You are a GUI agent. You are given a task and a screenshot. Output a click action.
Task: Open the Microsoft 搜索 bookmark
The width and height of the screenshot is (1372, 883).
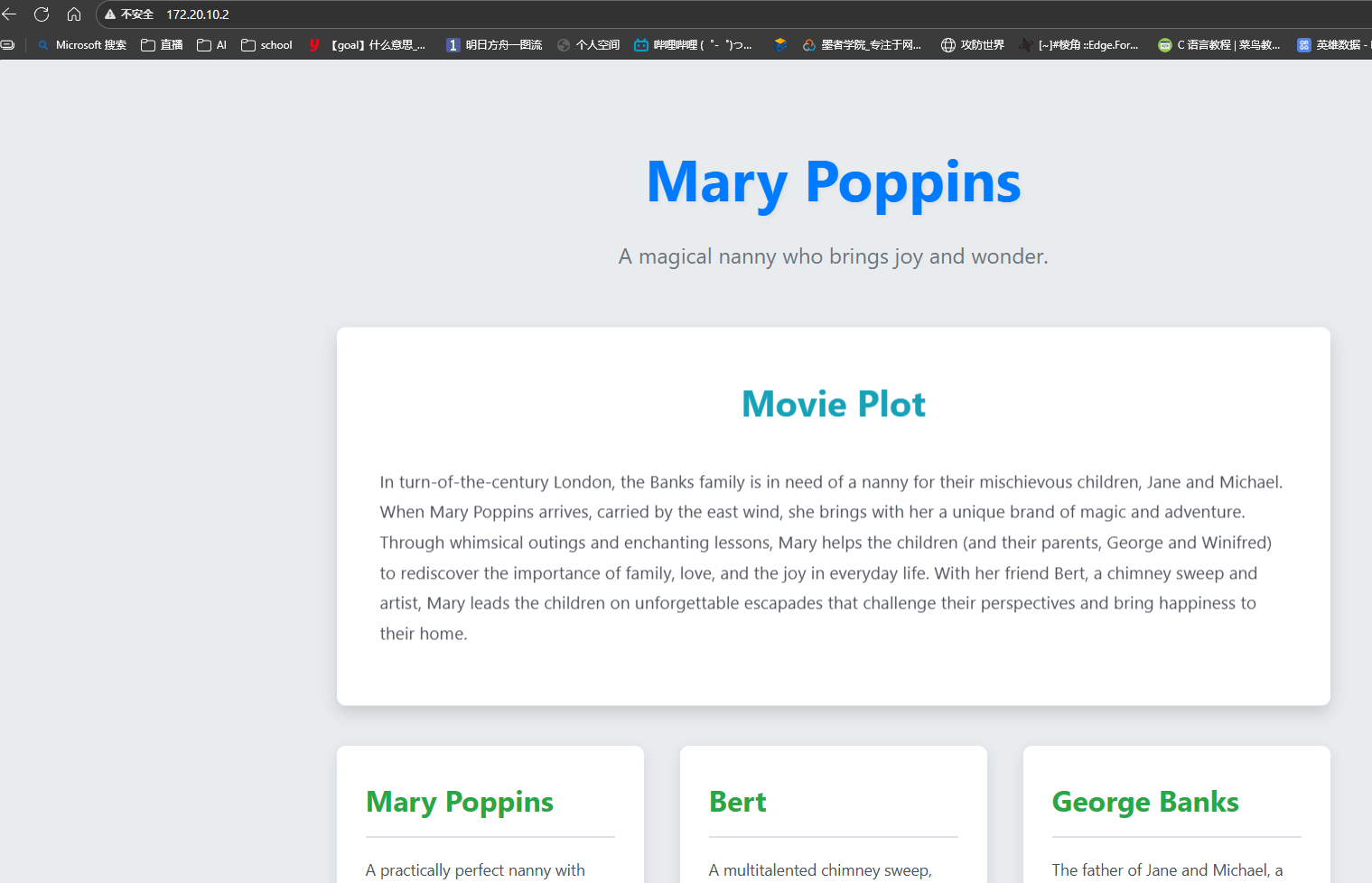[x=82, y=45]
